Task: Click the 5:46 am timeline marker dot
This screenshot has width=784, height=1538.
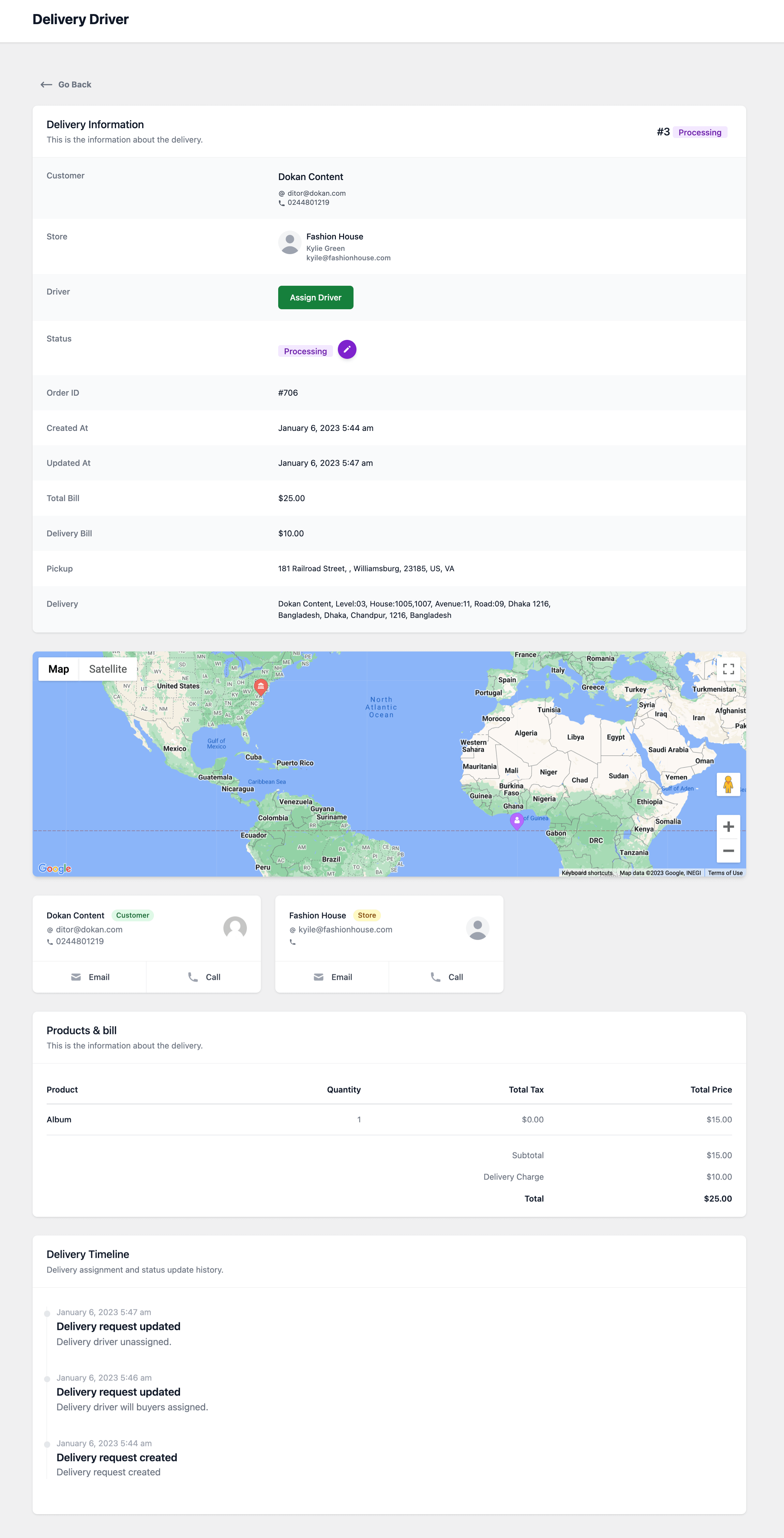Action: 47,1379
